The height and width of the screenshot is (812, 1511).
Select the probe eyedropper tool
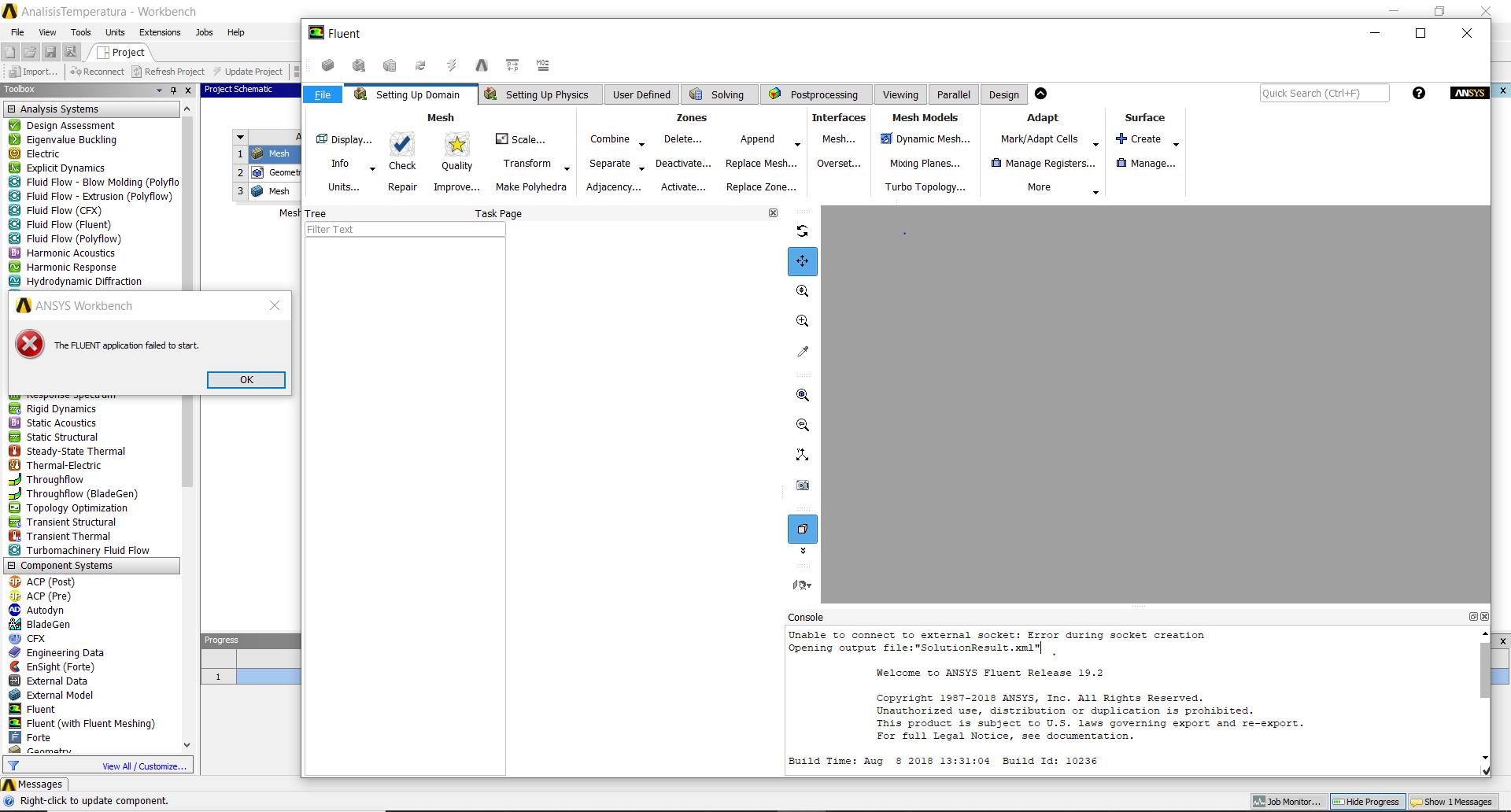pyautogui.click(x=802, y=352)
